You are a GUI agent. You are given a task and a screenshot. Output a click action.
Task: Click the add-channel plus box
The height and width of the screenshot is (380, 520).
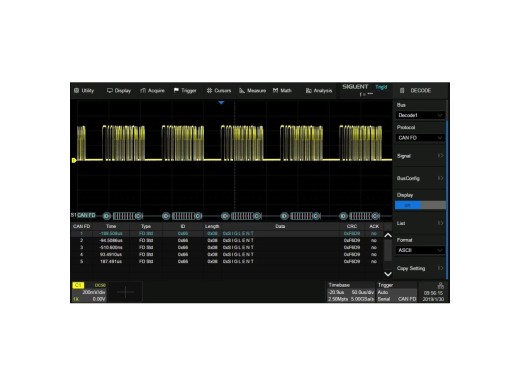pos(125,292)
